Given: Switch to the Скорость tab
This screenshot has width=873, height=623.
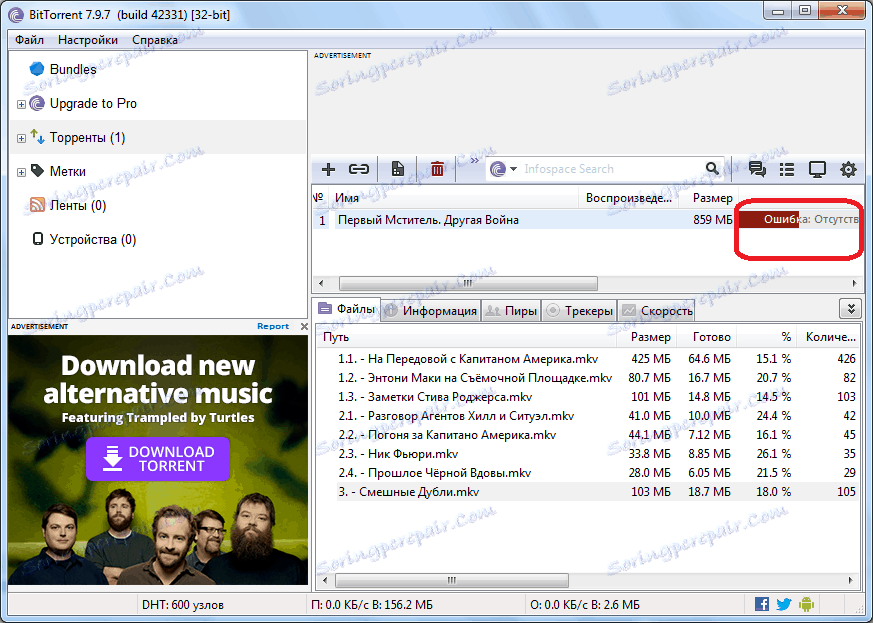Looking at the screenshot, I should pos(657,311).
